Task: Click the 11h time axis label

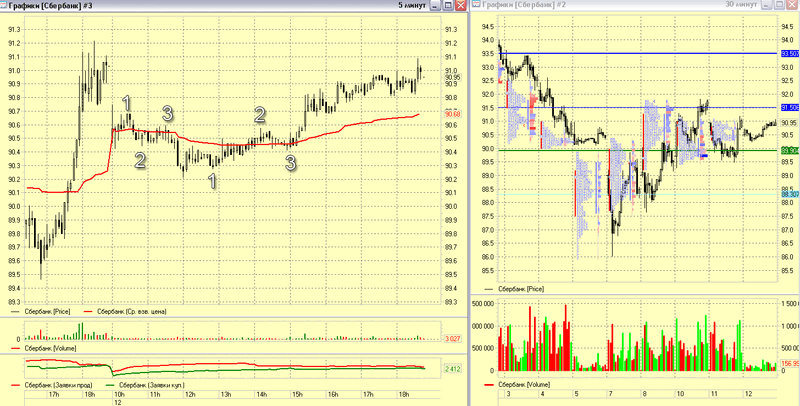Action: [x=155, y=395]
